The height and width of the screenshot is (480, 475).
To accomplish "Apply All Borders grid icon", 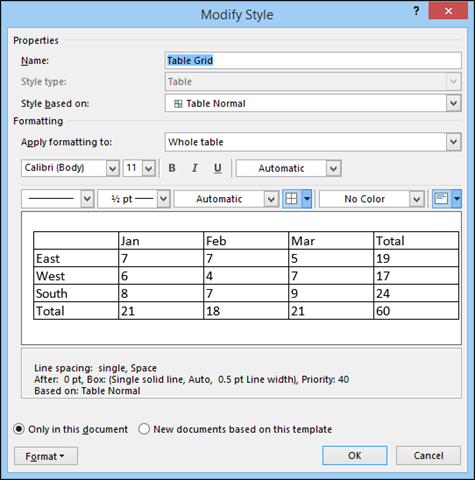I will coord(292,199).
